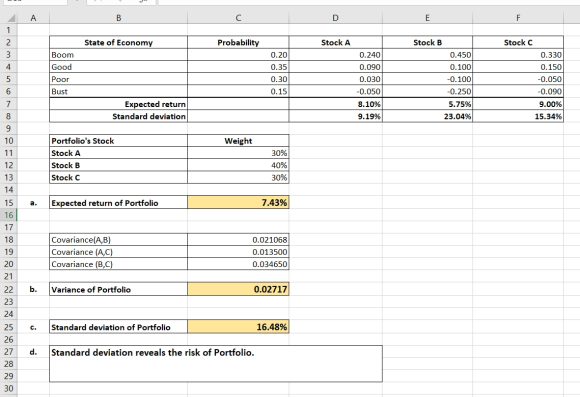Select Stock B expected return 5.75%

(x=428, y=104)
